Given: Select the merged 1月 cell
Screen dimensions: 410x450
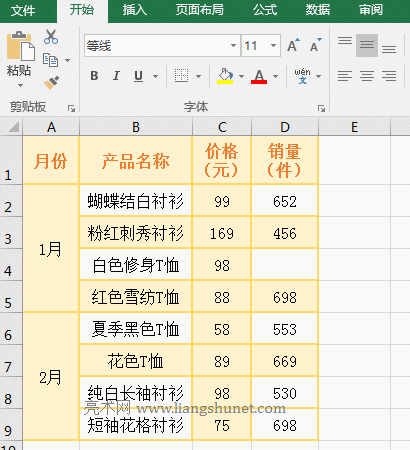Looking at the screenshot, I should pos(51,249).
